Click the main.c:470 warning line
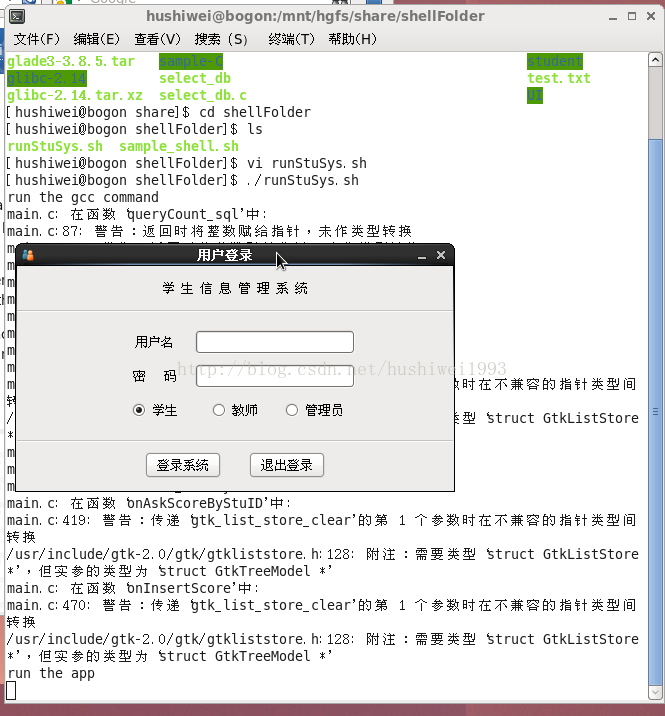 pos(322,613)
